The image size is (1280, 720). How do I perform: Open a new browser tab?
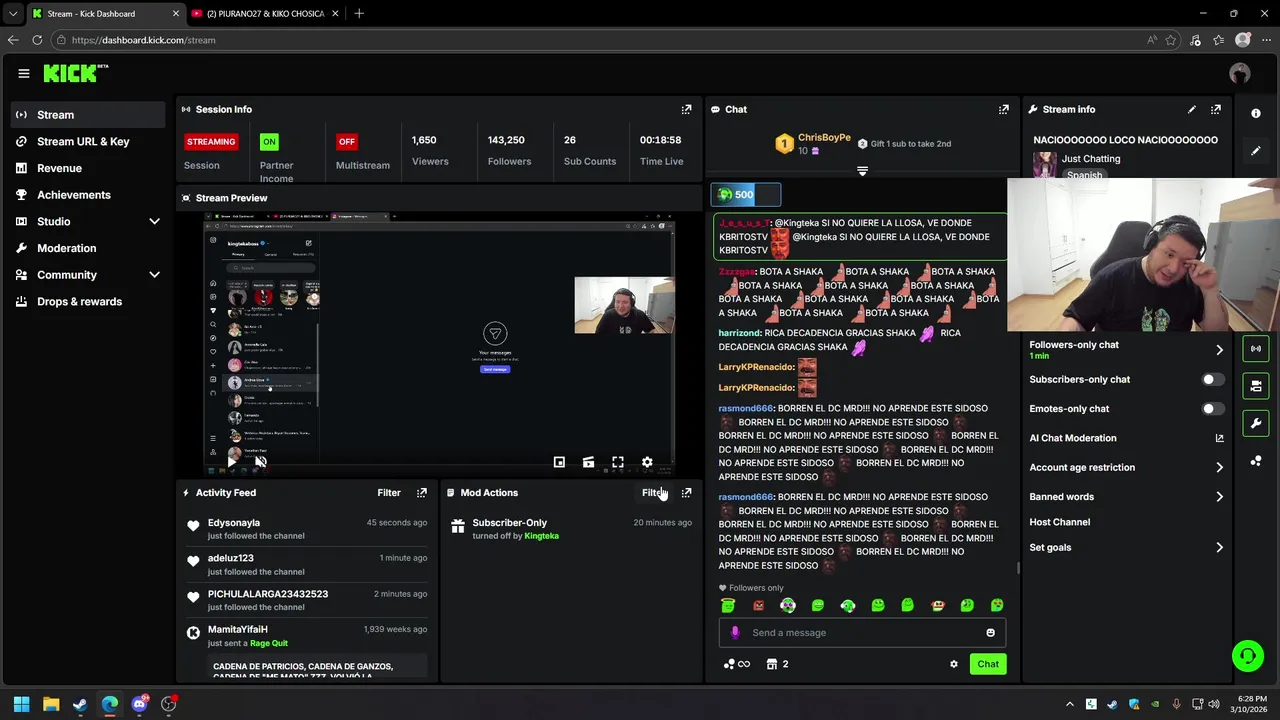coord(359,13)
